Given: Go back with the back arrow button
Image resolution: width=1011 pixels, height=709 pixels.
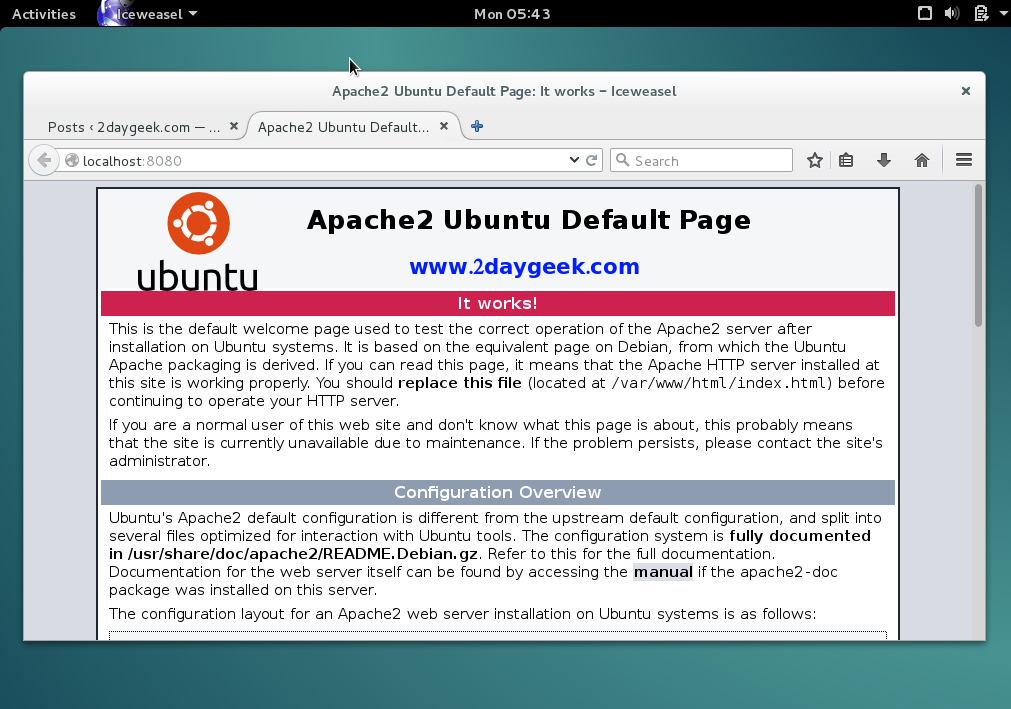Looking at the screenshot, I should [44, 160].
